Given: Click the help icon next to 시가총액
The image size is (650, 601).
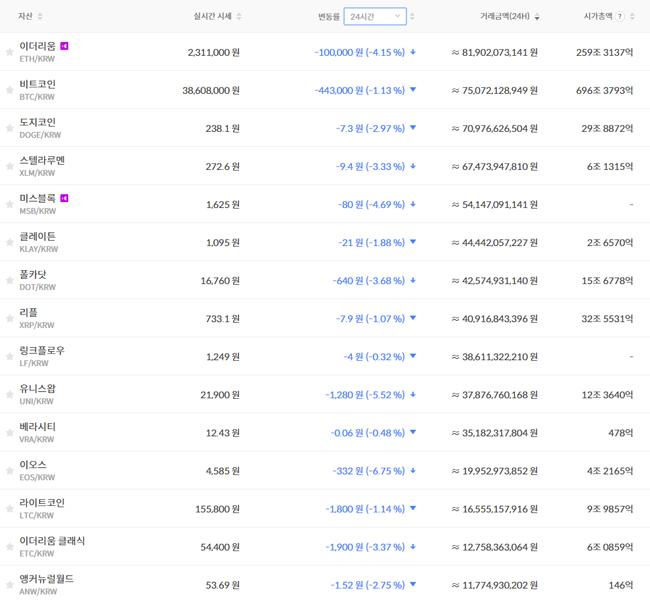Looking at the screenshot, I should point(620,17).
